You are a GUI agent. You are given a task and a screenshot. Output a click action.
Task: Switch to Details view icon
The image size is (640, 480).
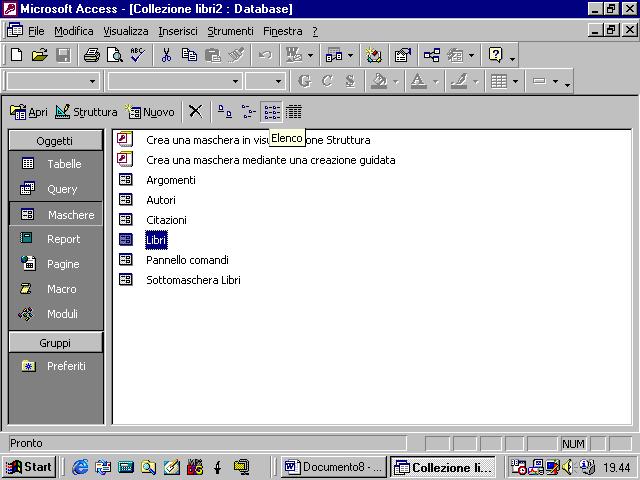pyautogui.click(x=293, y=111)
